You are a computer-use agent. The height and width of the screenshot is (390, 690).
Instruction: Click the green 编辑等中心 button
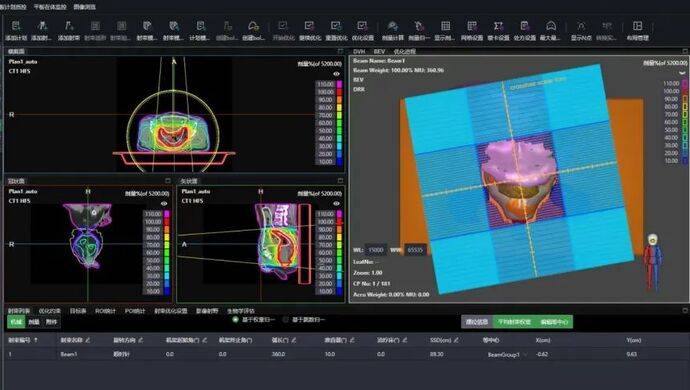point(554,322)
